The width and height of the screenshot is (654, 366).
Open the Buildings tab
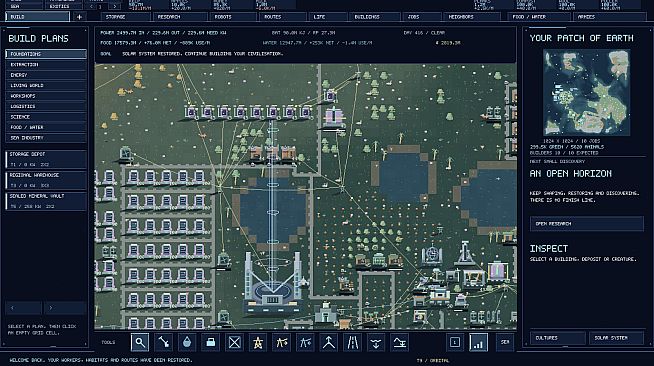pyautogui.click(x=374, y=17)
